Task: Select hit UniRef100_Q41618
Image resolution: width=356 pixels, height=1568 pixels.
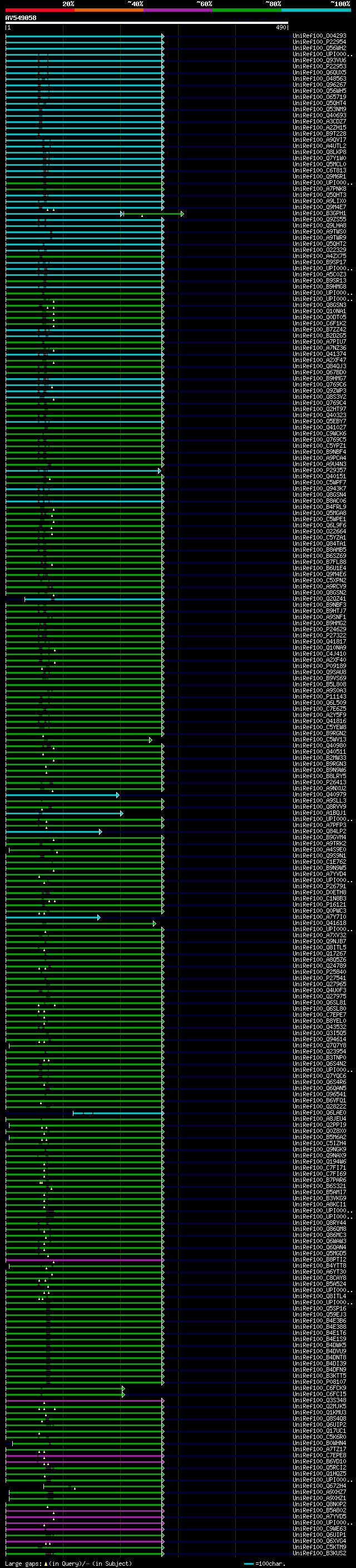Action: tap(319, 923)
